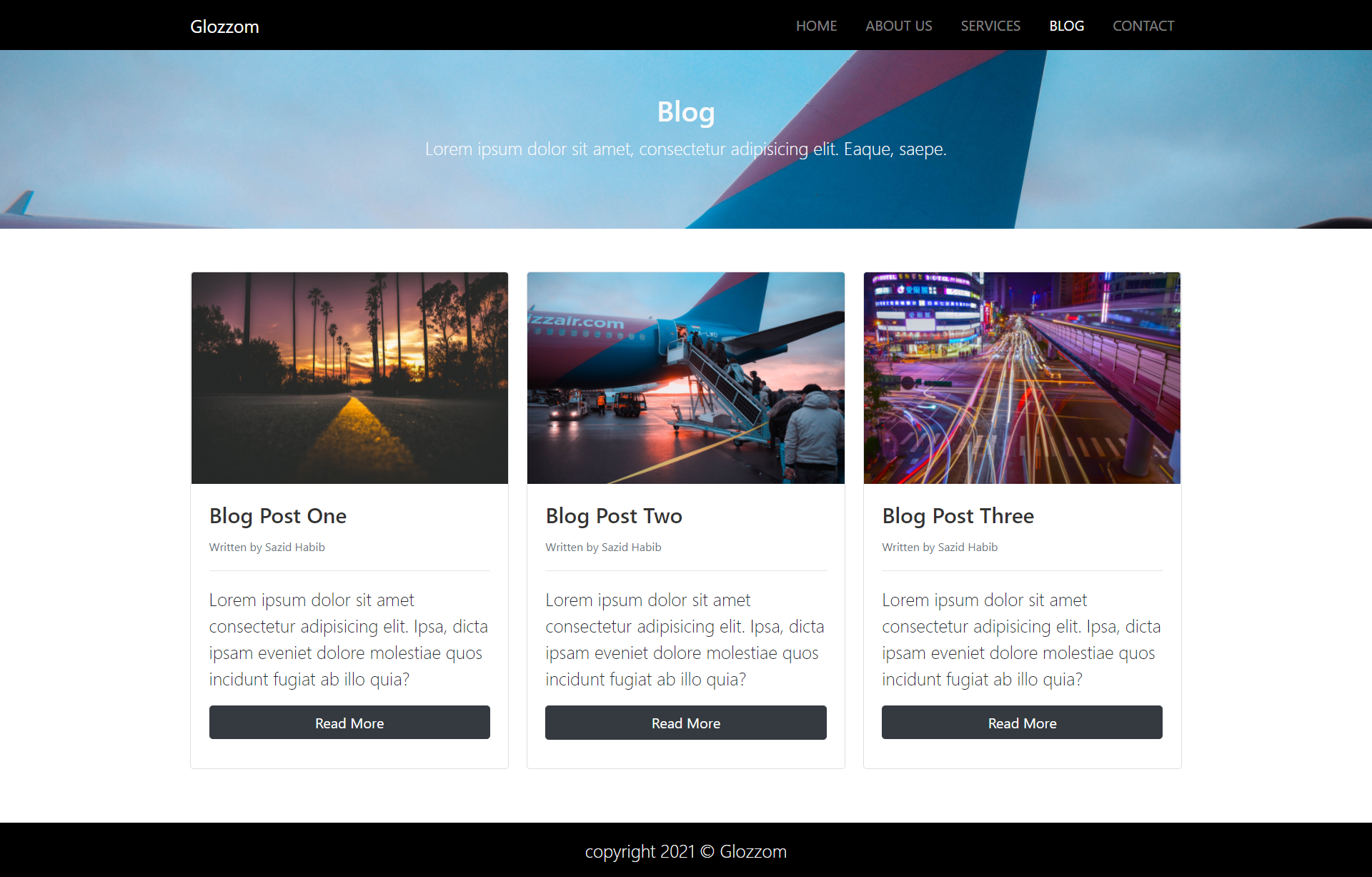This screenshot has width=1372, height=877.
Task: Click the Blog Post Two title
Action: (614, 516)
